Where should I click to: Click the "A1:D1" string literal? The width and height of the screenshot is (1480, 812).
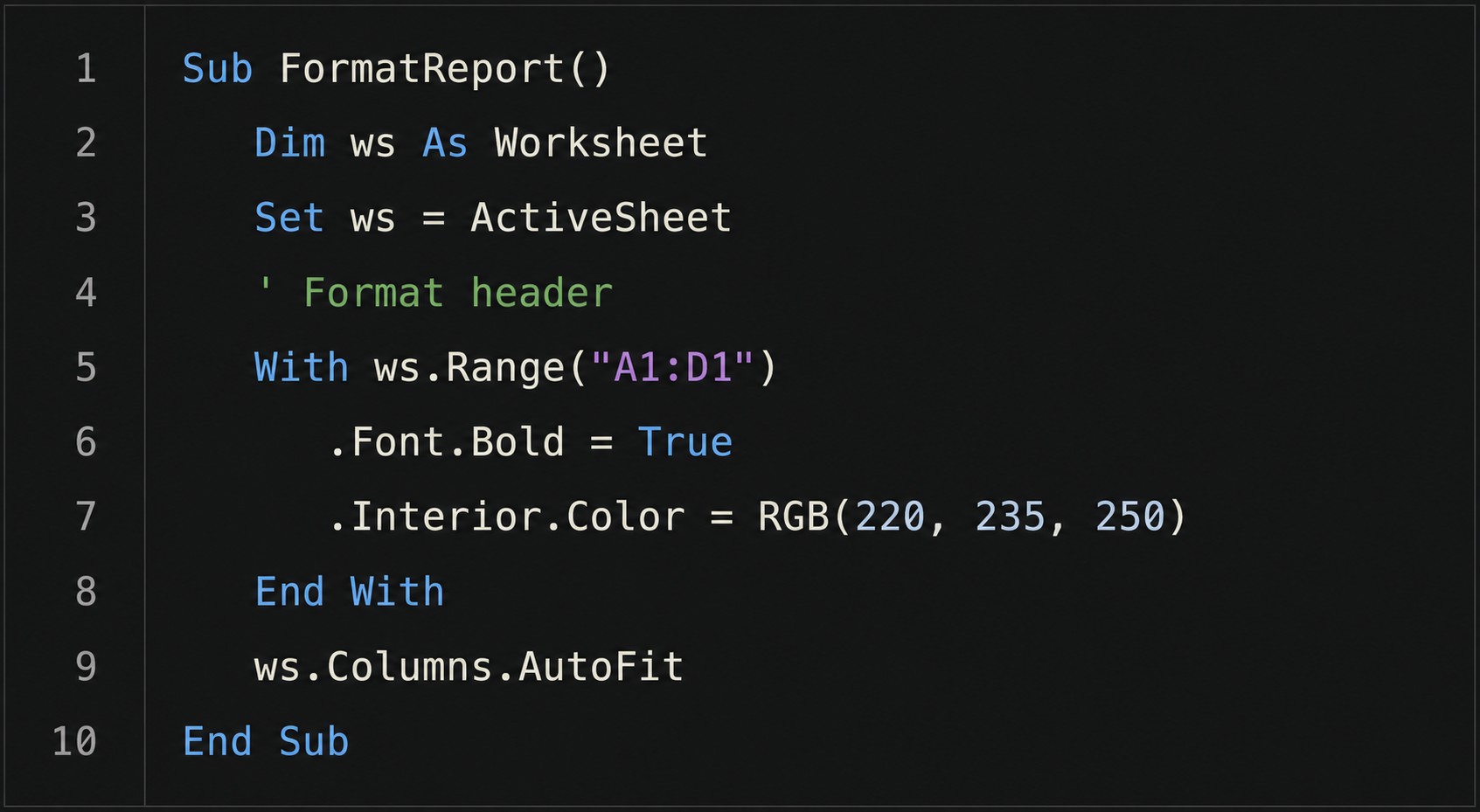(x=672, y=367)
